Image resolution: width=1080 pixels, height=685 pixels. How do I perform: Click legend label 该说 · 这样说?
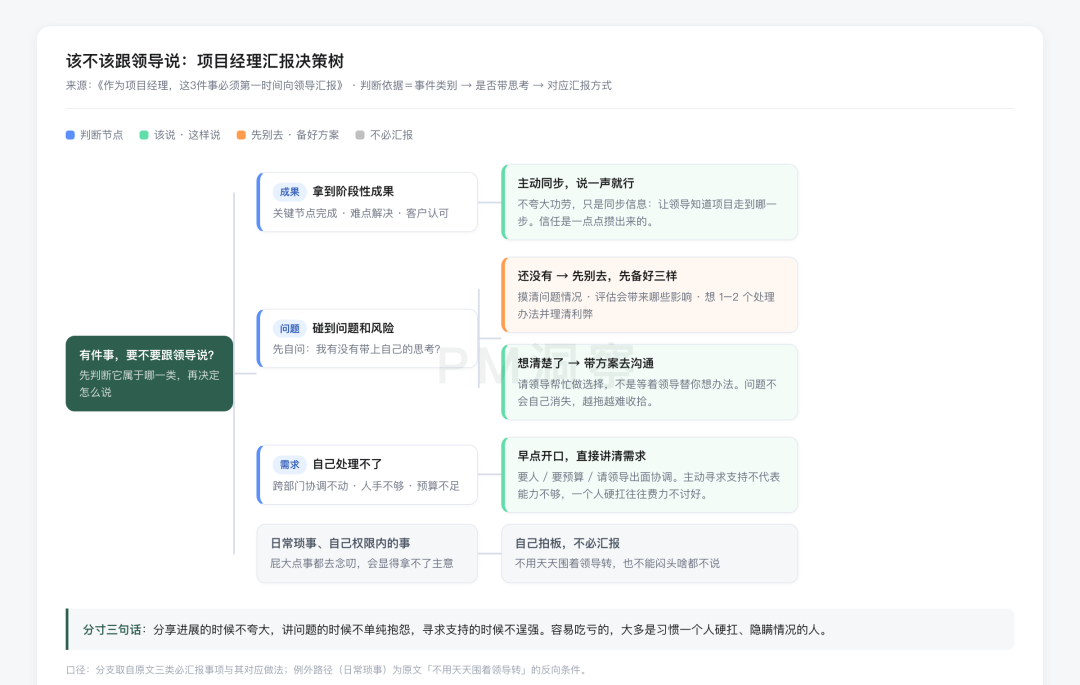[x=187, y=135]
